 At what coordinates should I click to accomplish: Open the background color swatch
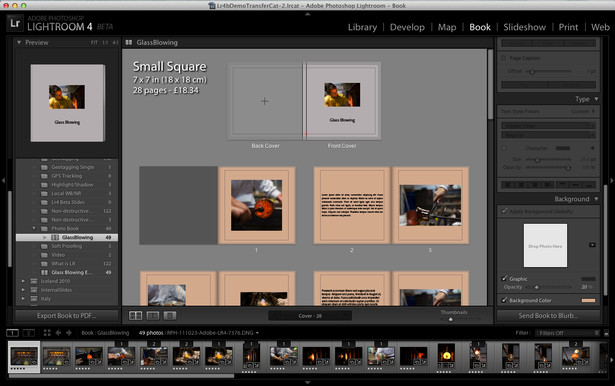588,300
